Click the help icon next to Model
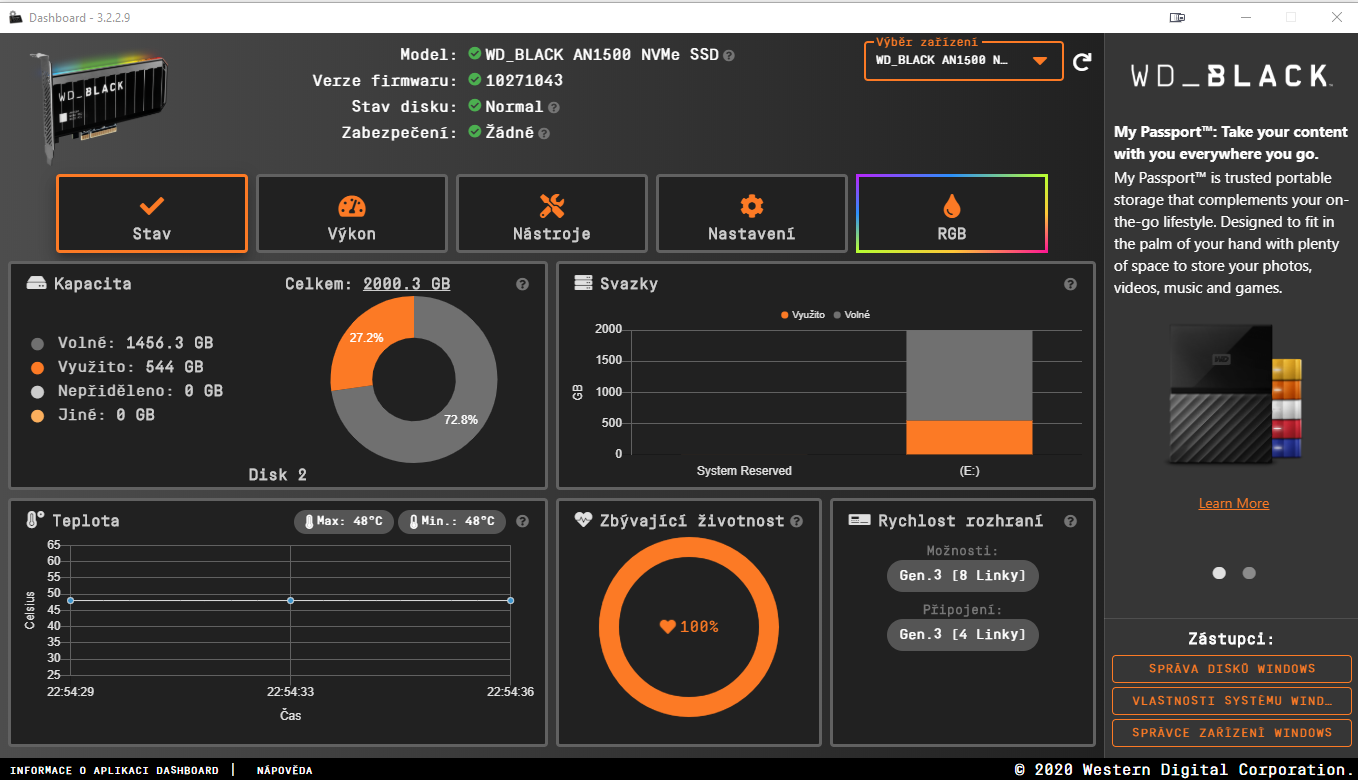This screenshot has height=780, width=1358. 729,55
